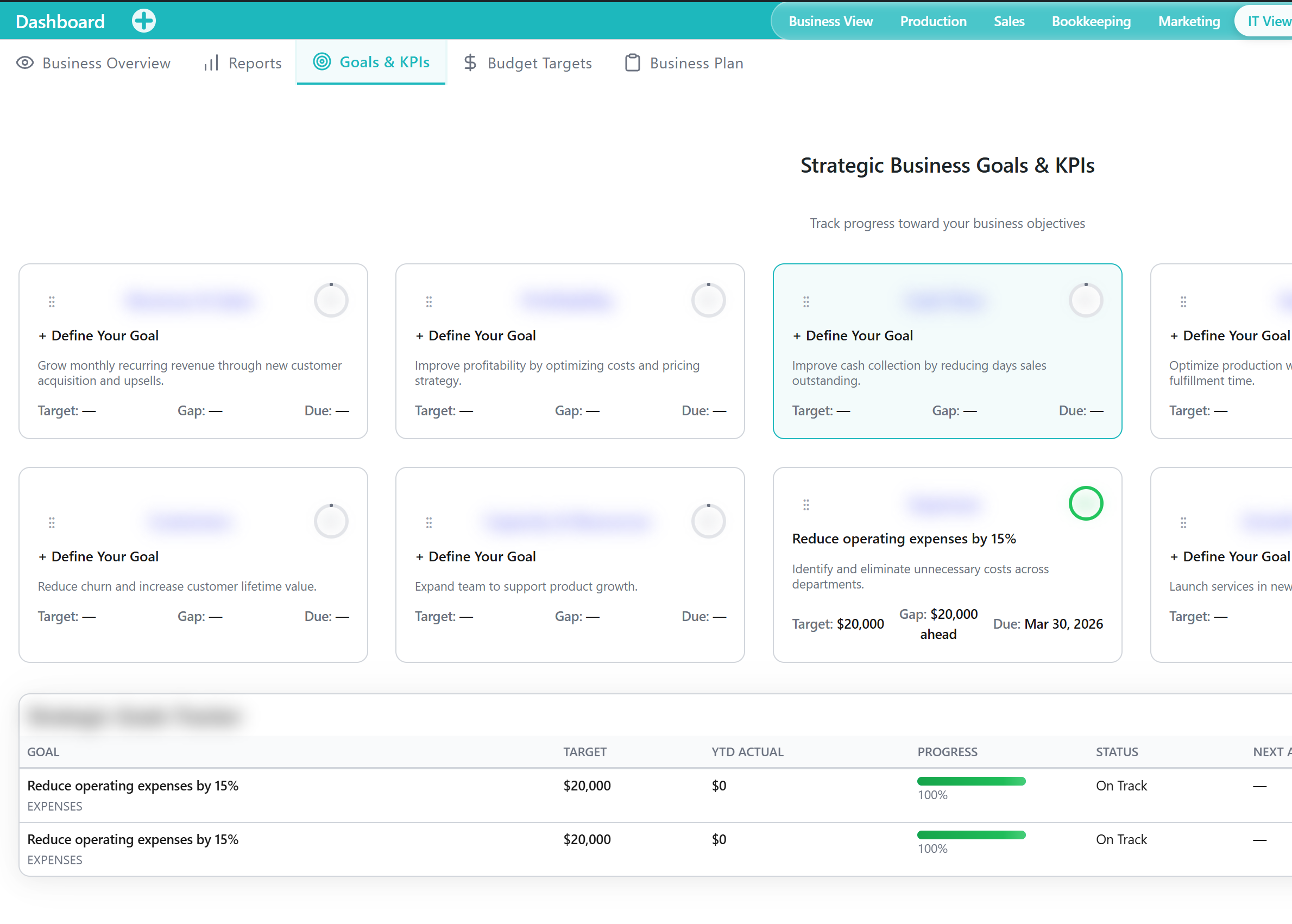
Task: Click the dollar icon beside Budget Targets
Action: pyautogui.click(x=470, y=62)
